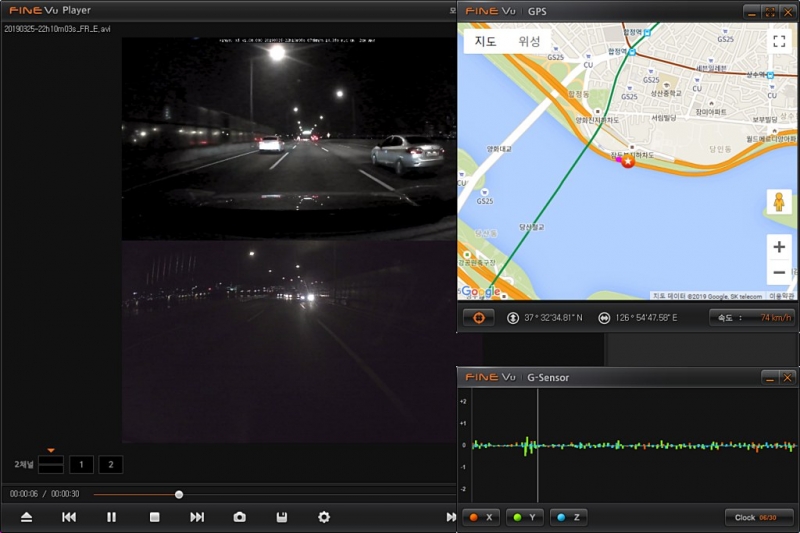
Task: Click the latitude icon in the GPS bar
Action: [513, 318]
